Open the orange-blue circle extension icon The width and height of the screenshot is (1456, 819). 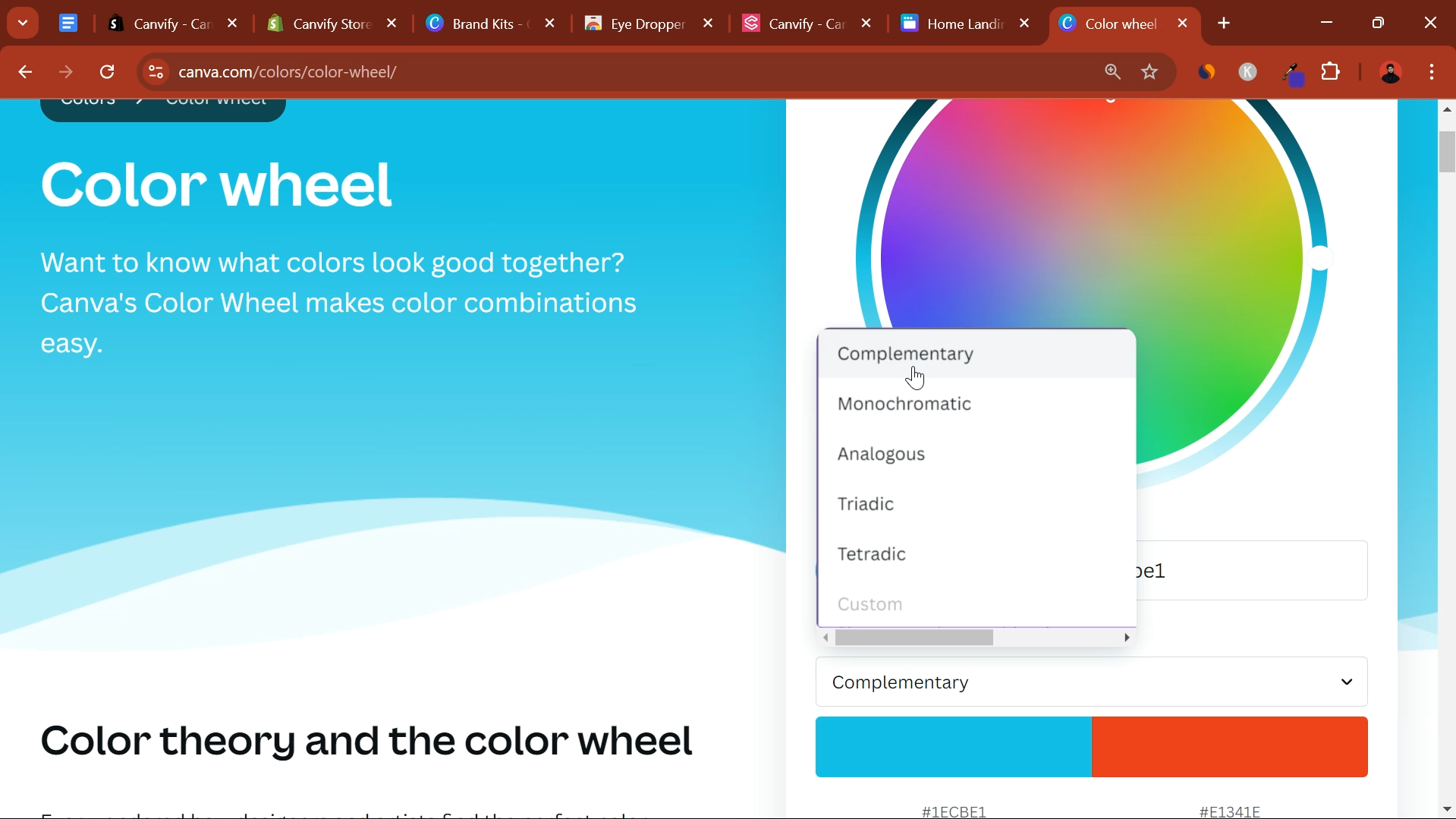point(1207,72)
